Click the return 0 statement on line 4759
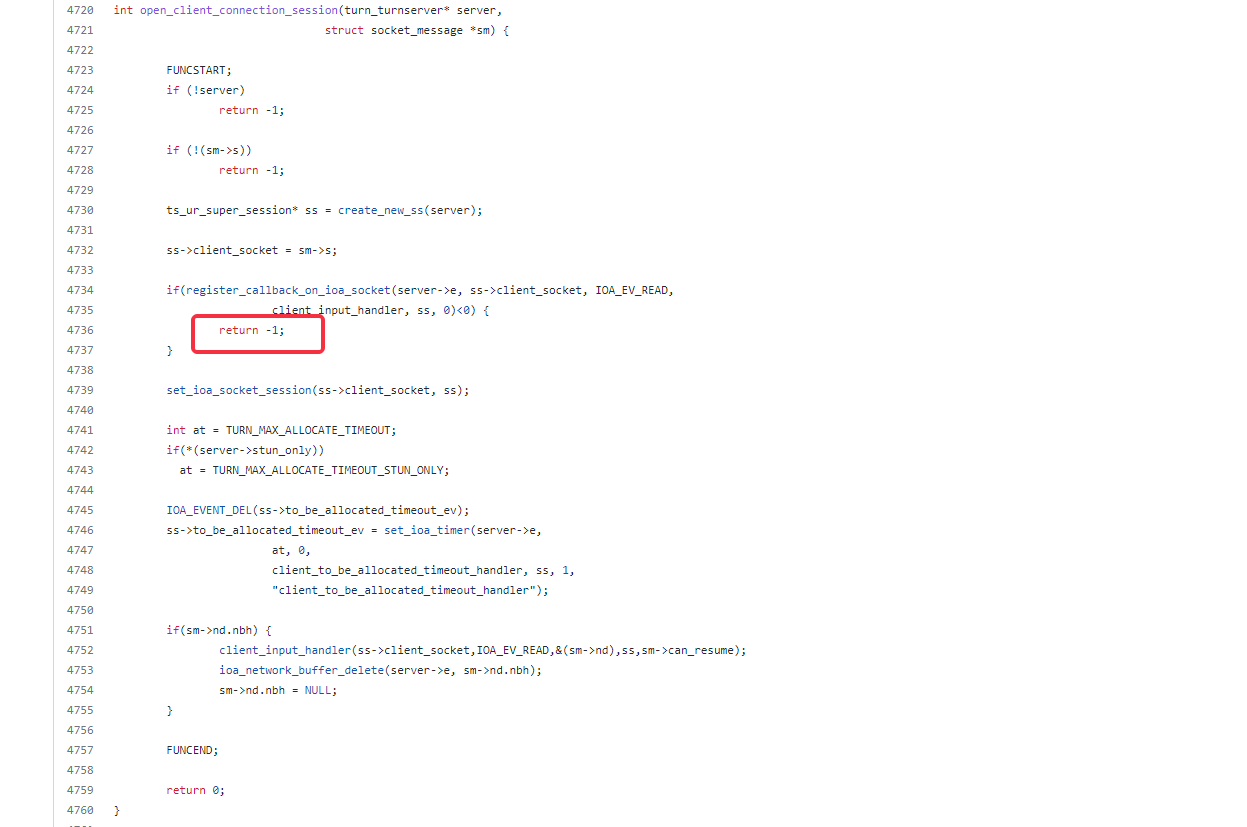The image size is (1247, 827). (193, 790)
